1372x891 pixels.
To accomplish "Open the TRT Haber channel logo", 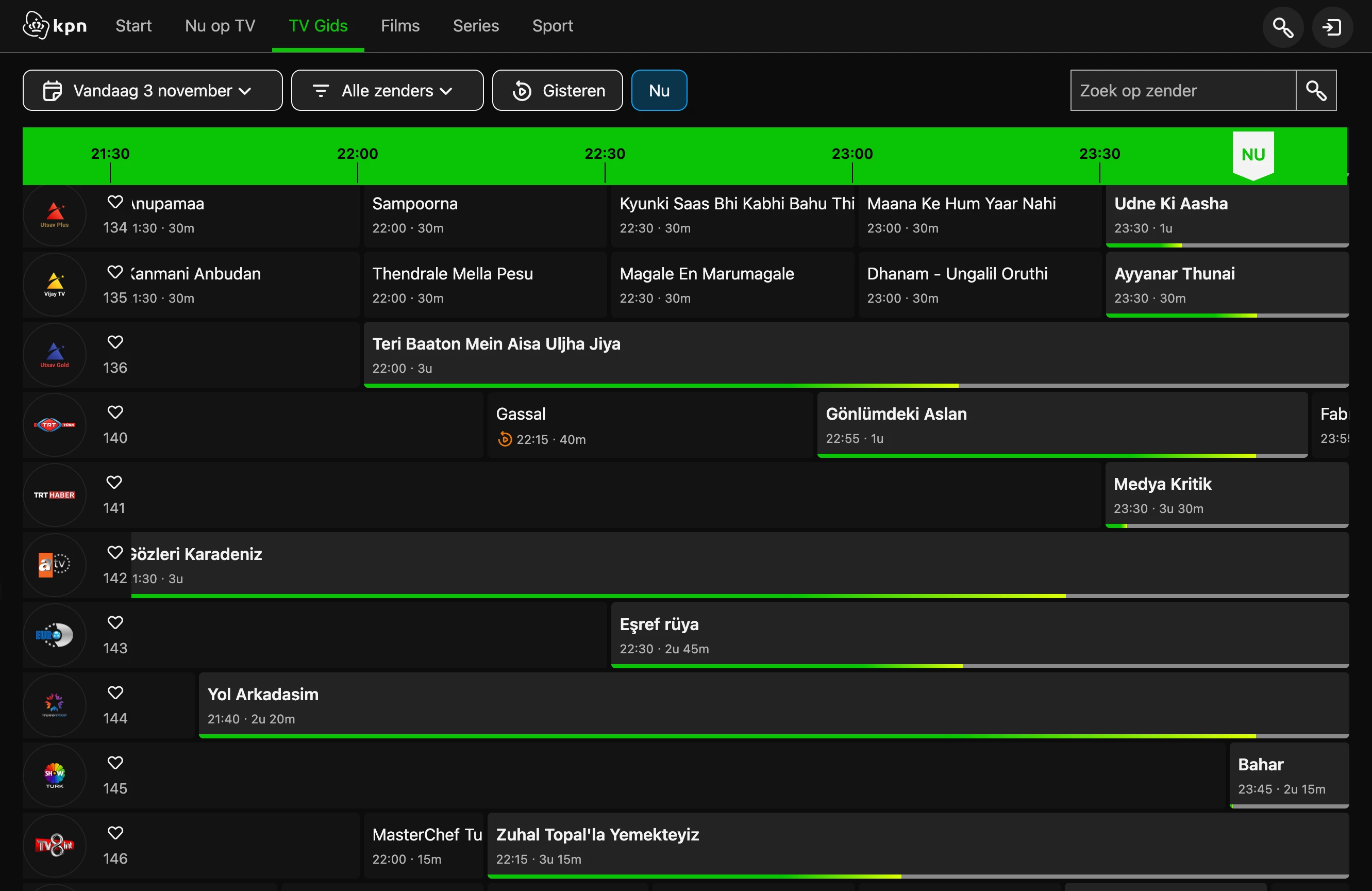I will pos(55,495).
